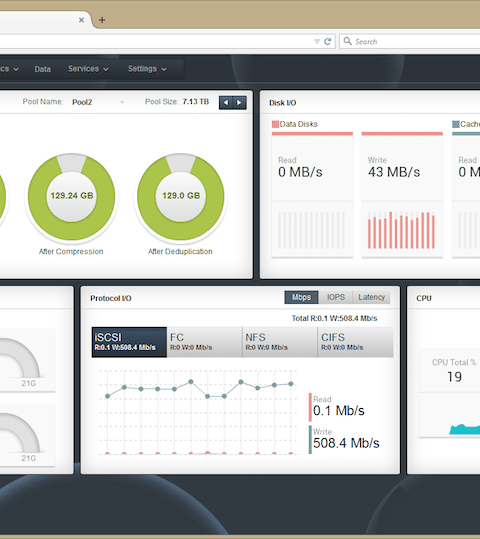Click the Protocol I/O panel title
Image resolution: width=480 pixels, height=539 pixels.
111,298
